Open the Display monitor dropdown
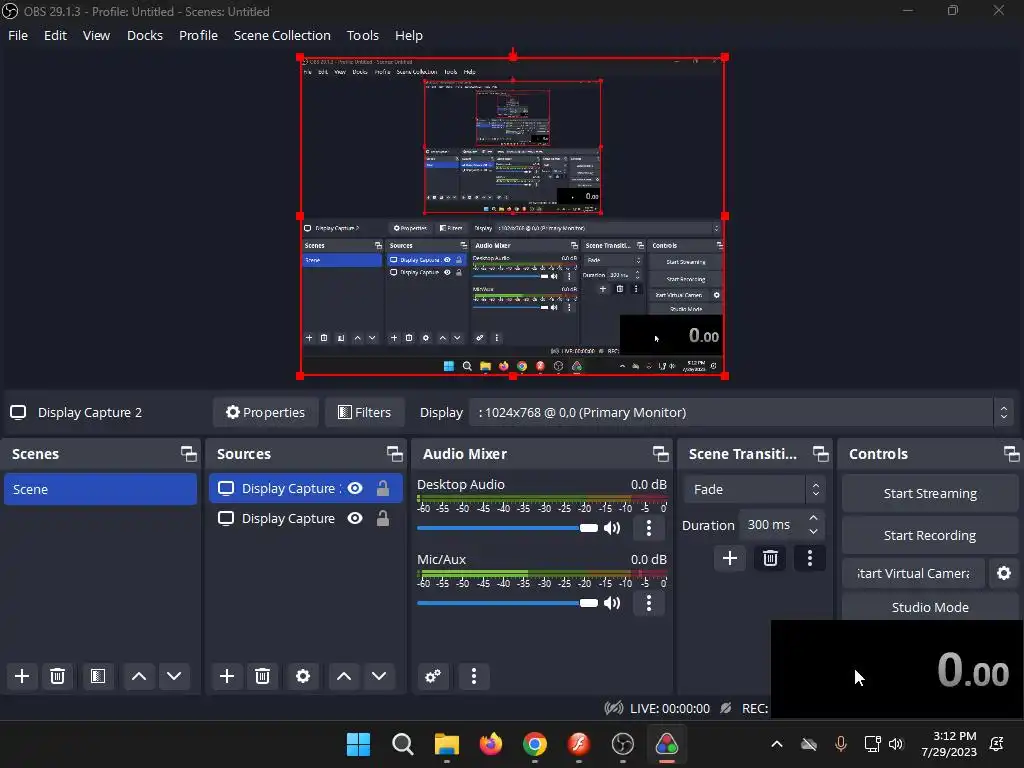The image size is (1024, 768). click(x=741, y=413)
